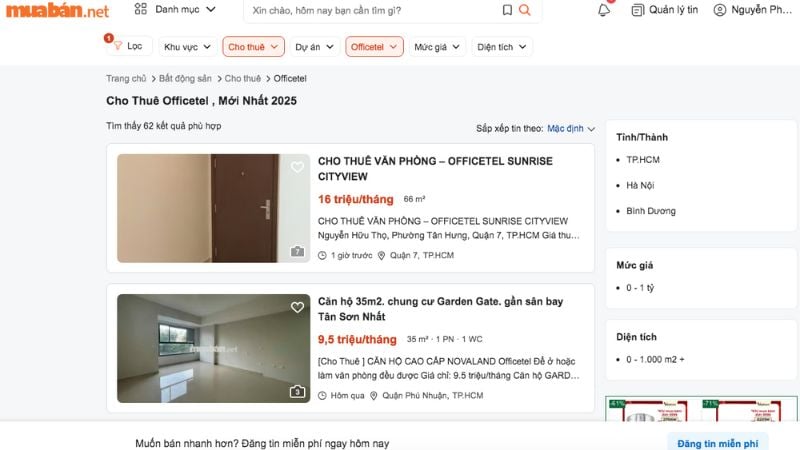The width and height of the screenshot is (800, 450).
Task: Filter by Hà Nội province
Action: pyautogui.click(x=640, y=185)
